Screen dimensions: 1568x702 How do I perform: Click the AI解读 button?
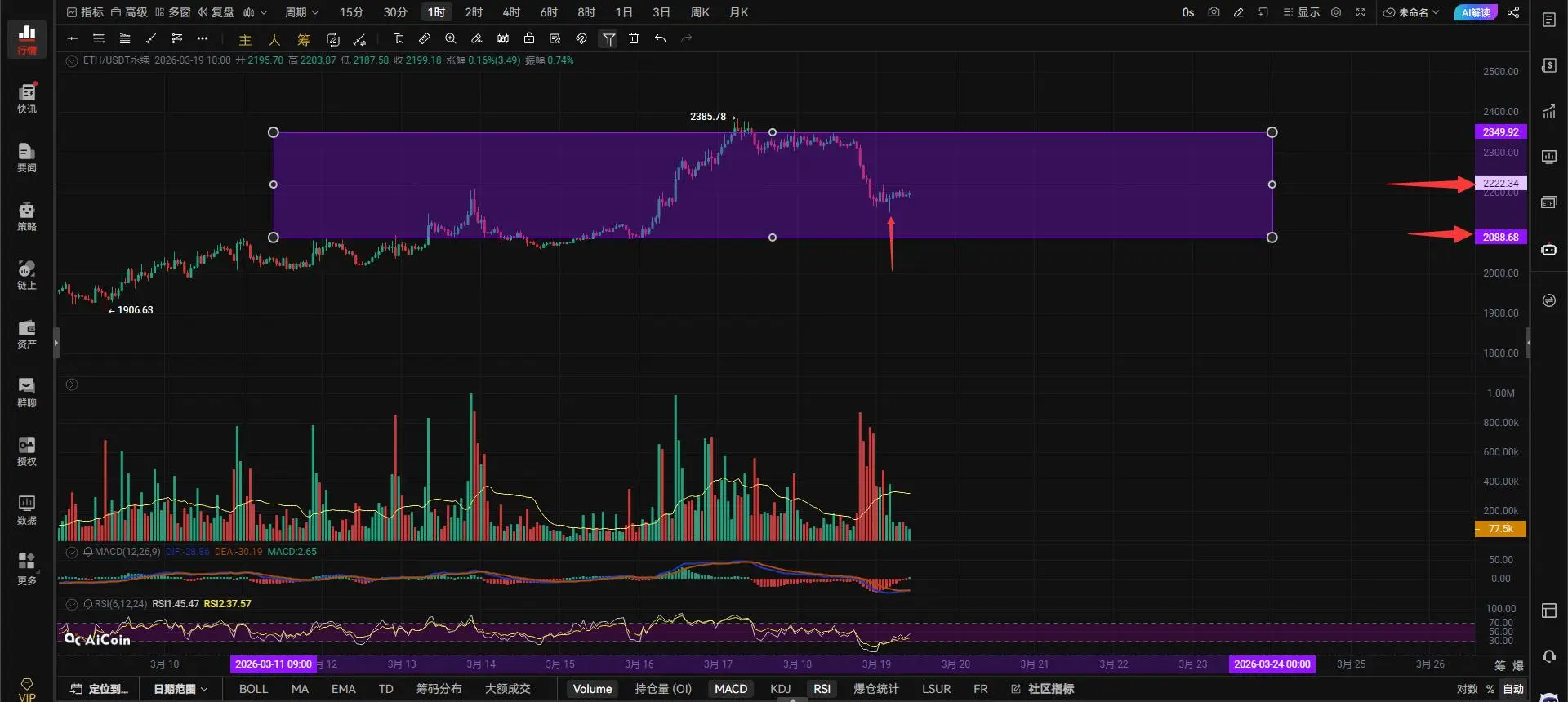pos(1476,12)
